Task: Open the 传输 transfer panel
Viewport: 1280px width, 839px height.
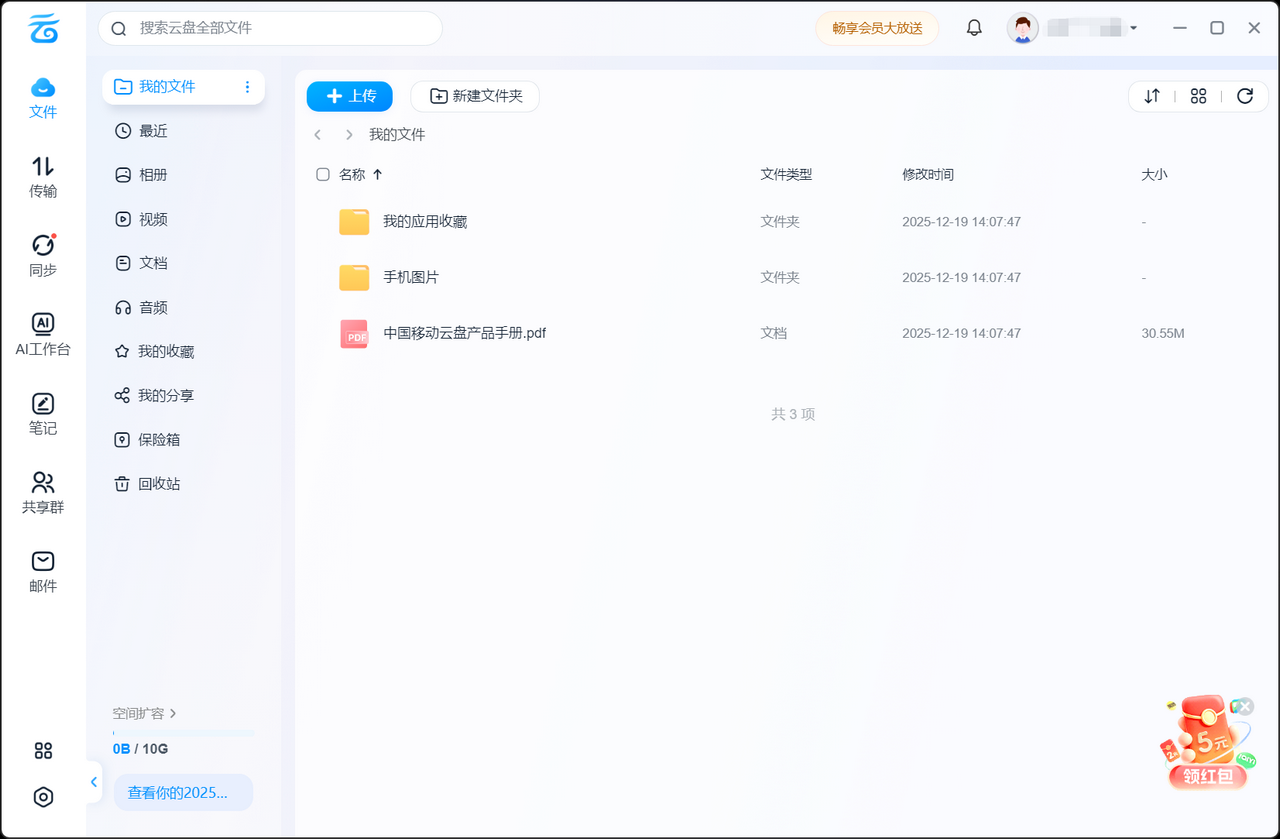Action: pyautogui.click(x=43, y=178)
